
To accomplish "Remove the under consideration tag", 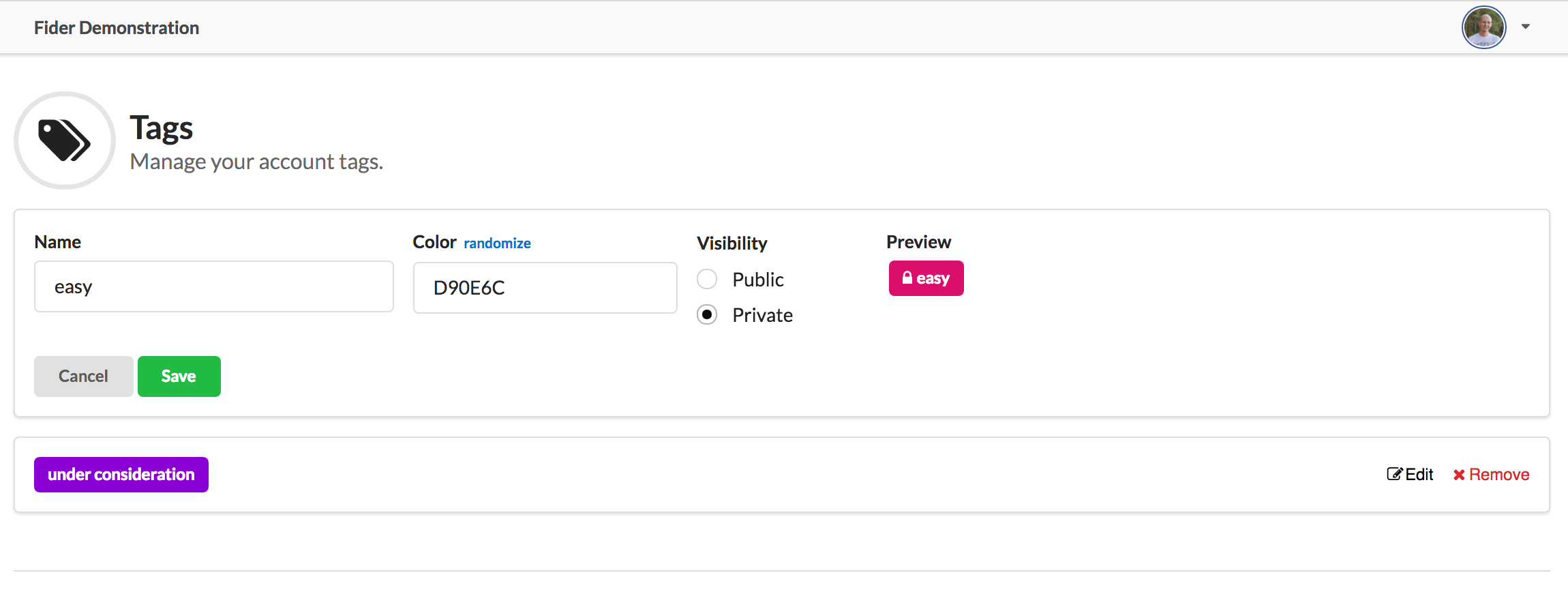I will pos(1491,475).
